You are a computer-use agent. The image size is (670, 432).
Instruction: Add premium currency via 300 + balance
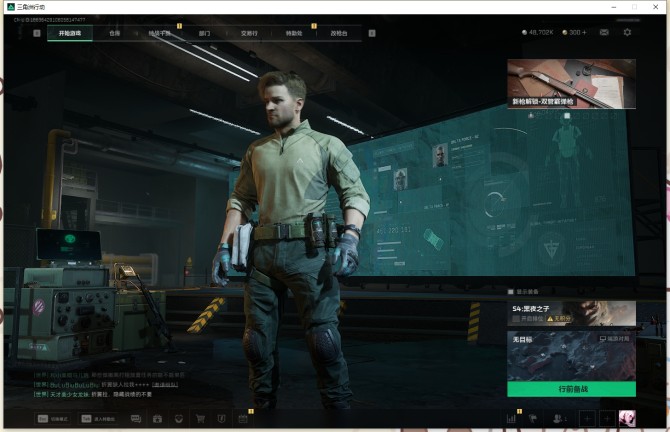point(574,32)
